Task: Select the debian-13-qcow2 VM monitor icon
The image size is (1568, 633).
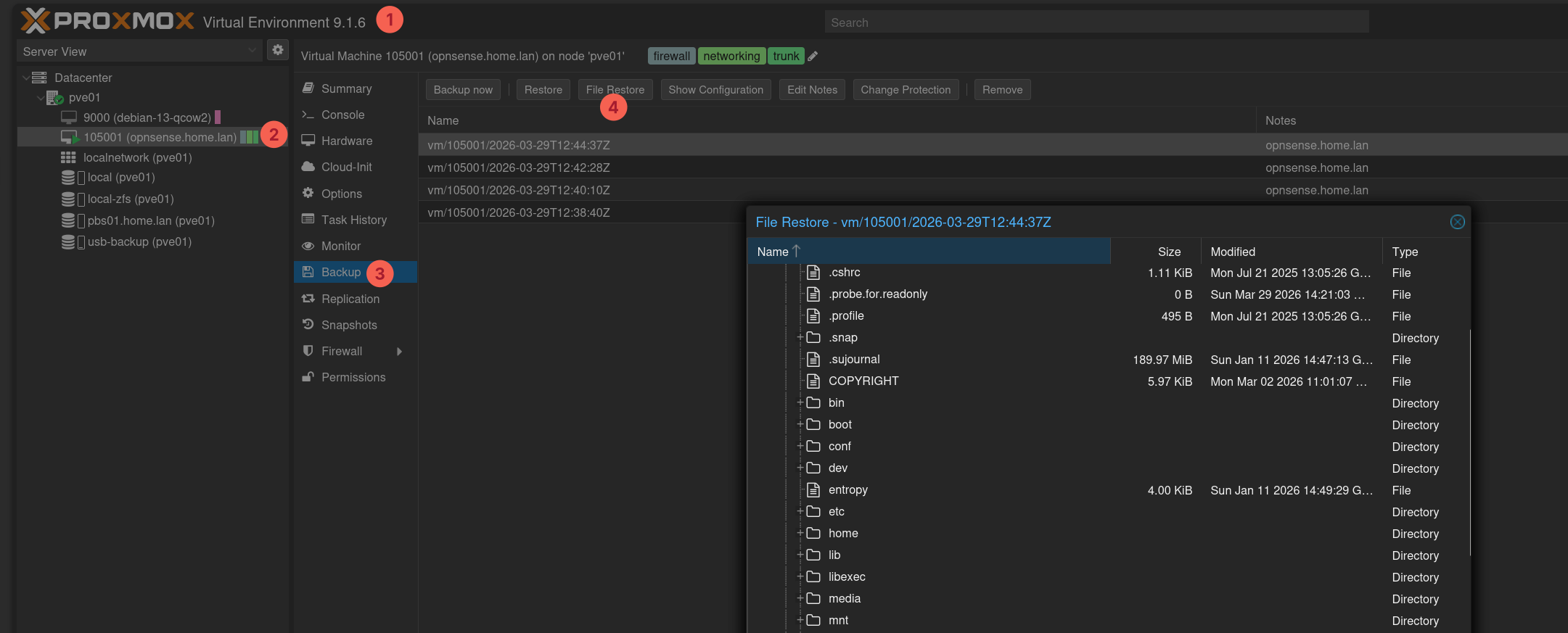Action: pyautogui.click(x=69, y=117)
